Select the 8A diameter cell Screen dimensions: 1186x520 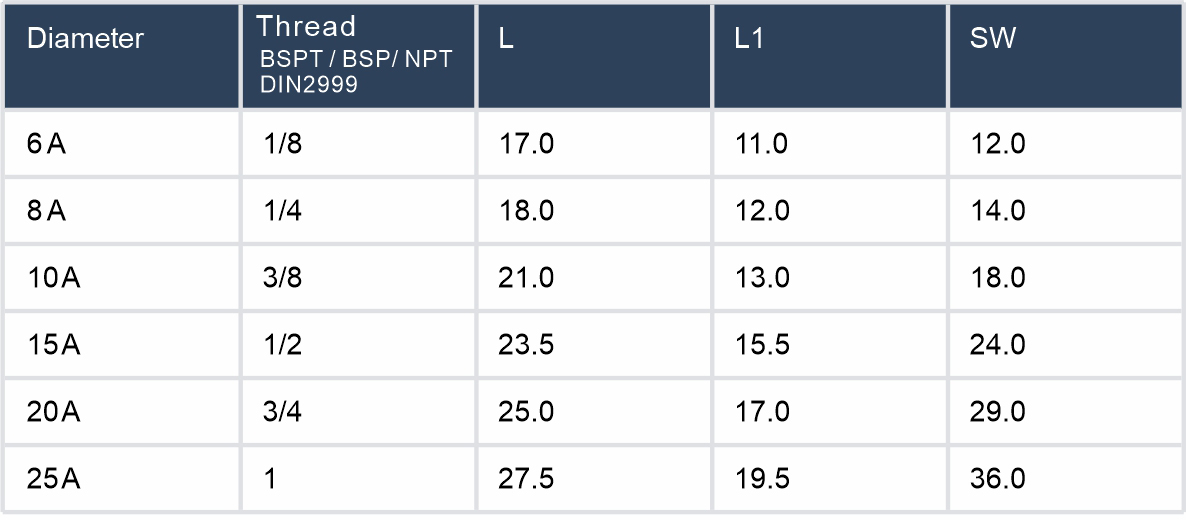[47, 211]
